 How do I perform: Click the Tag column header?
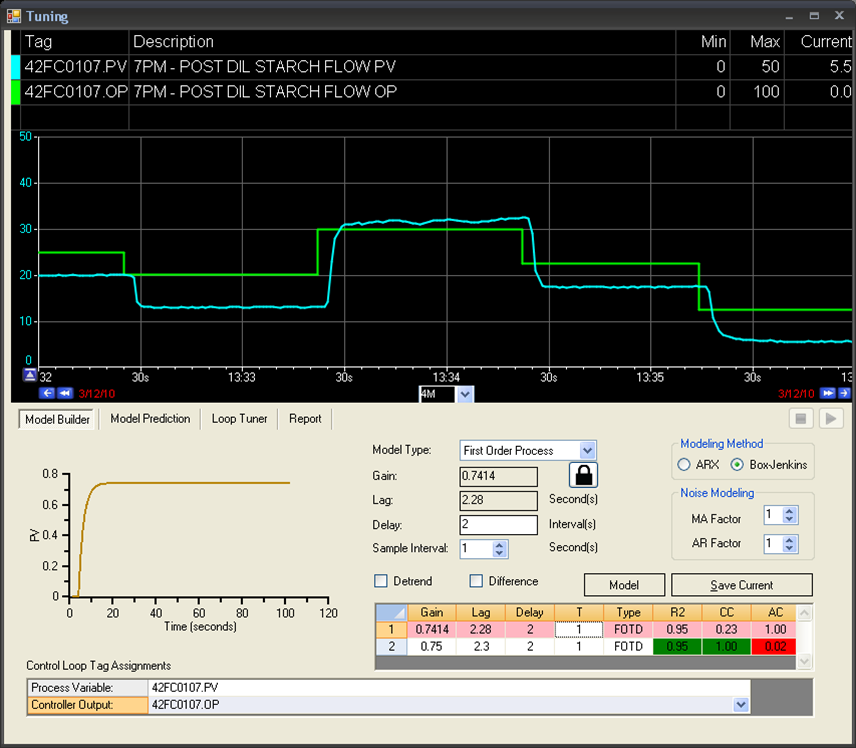(74, 42)
